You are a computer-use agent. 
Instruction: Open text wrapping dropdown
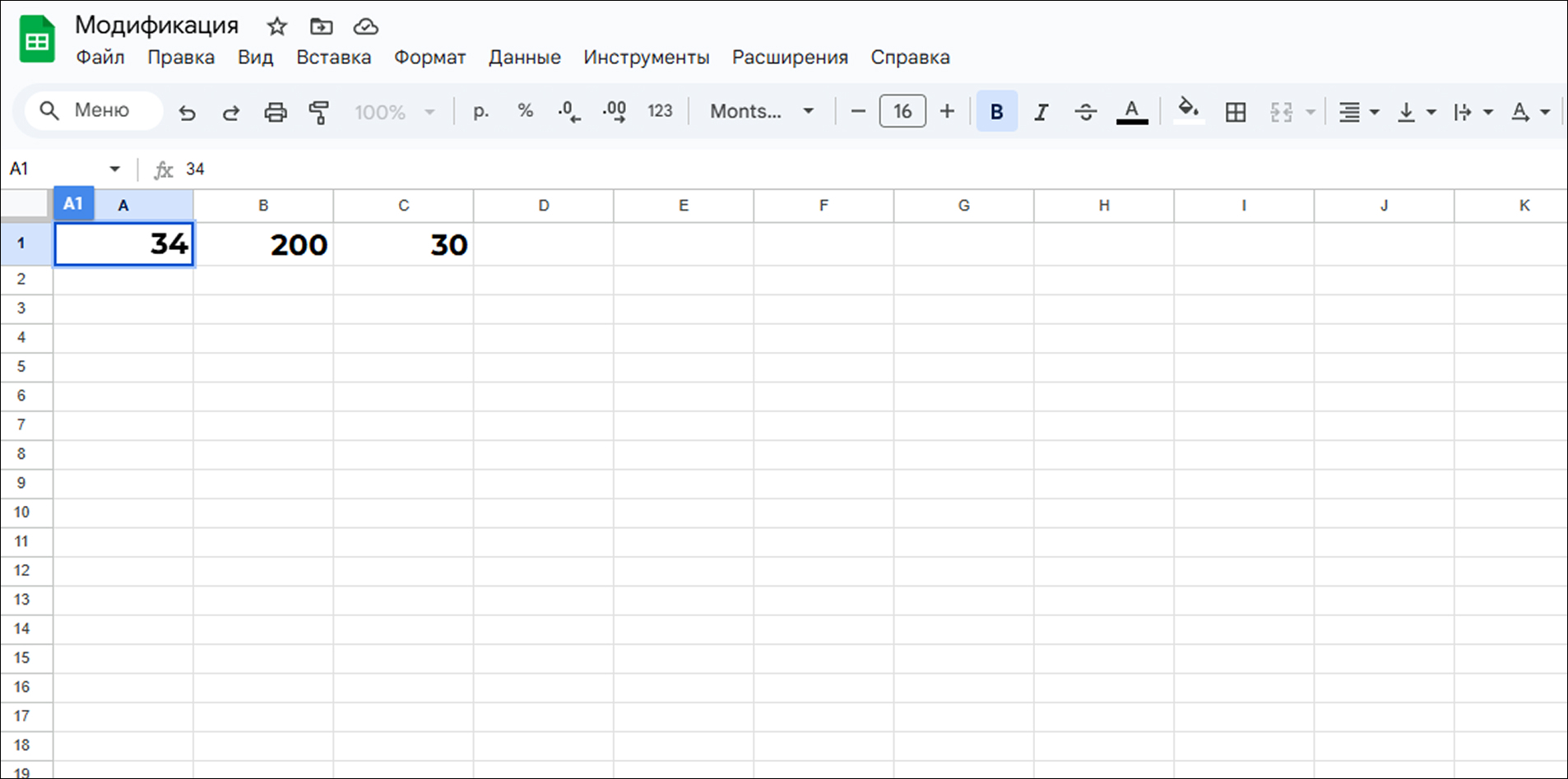[1473, 112]
